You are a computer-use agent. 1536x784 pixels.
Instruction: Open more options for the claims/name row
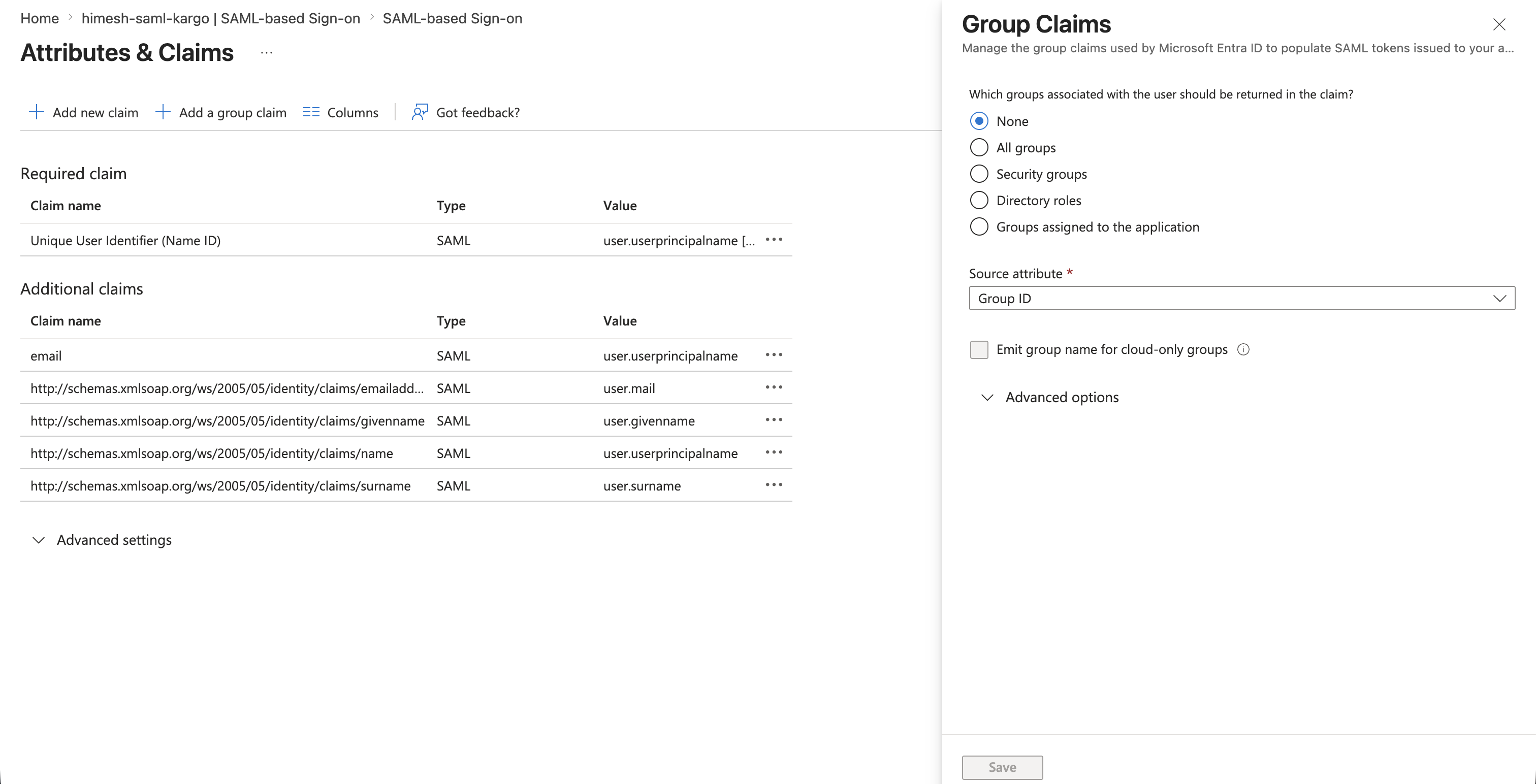click(774, 452)
